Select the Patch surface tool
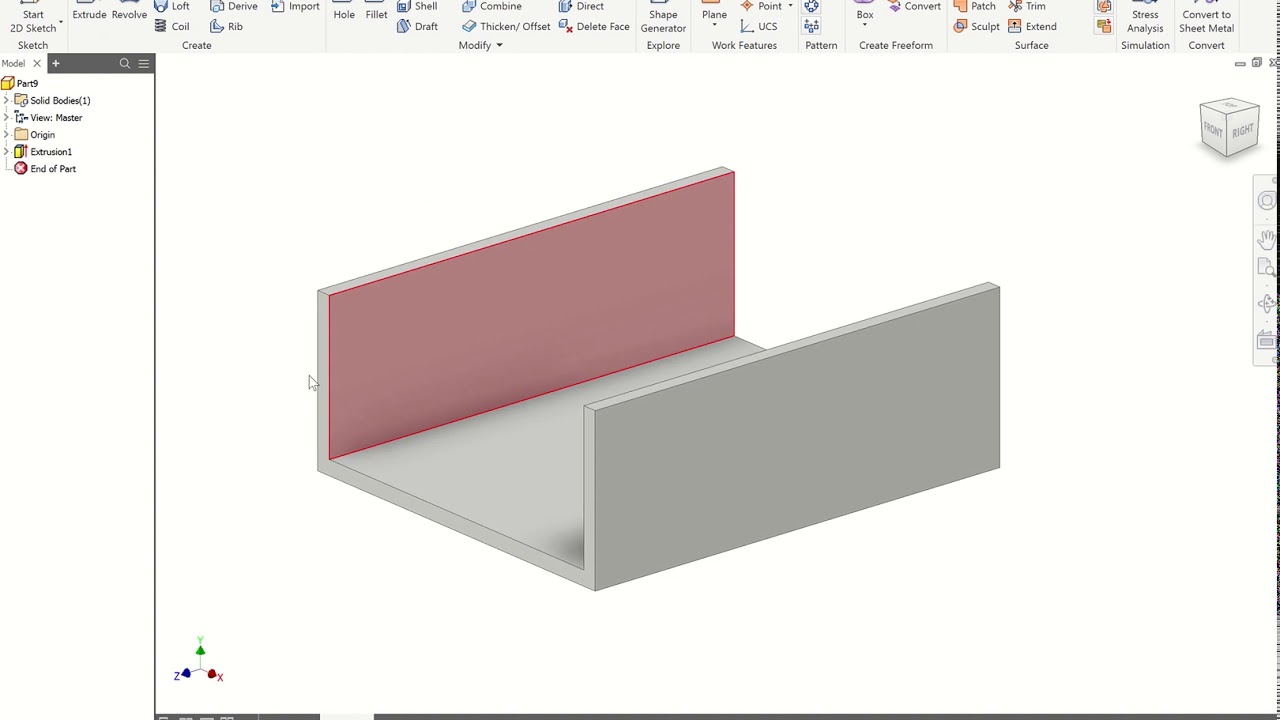Screen dimensions: 1280x720 (974, 6)
